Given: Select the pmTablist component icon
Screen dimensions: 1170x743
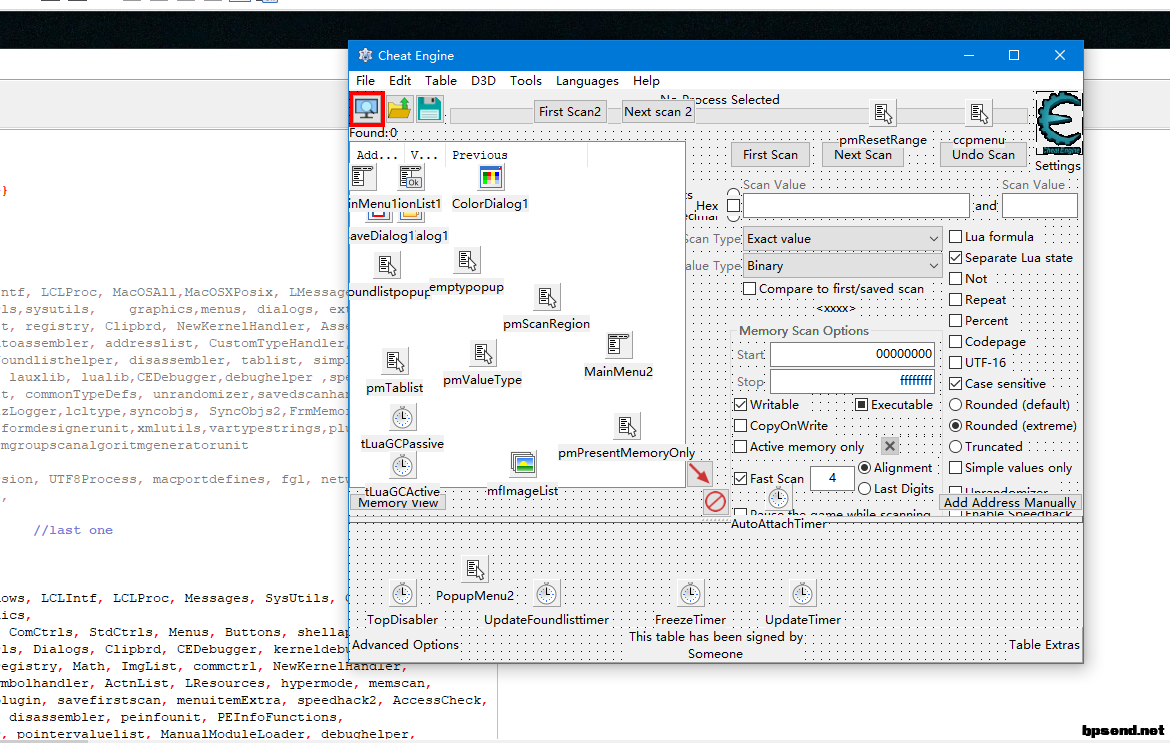Looking at the screenshot, I should pos(395,362).
